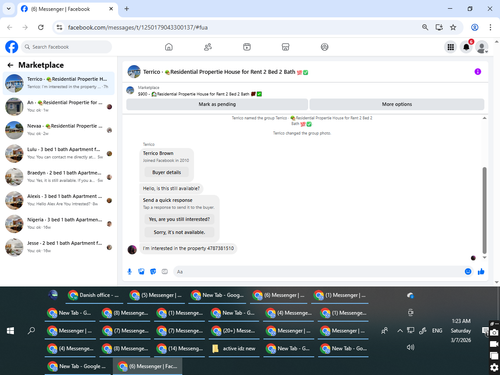Open the Marketplace storefront icon in navigation
This screenshot has width=500, height=375.
286,47
